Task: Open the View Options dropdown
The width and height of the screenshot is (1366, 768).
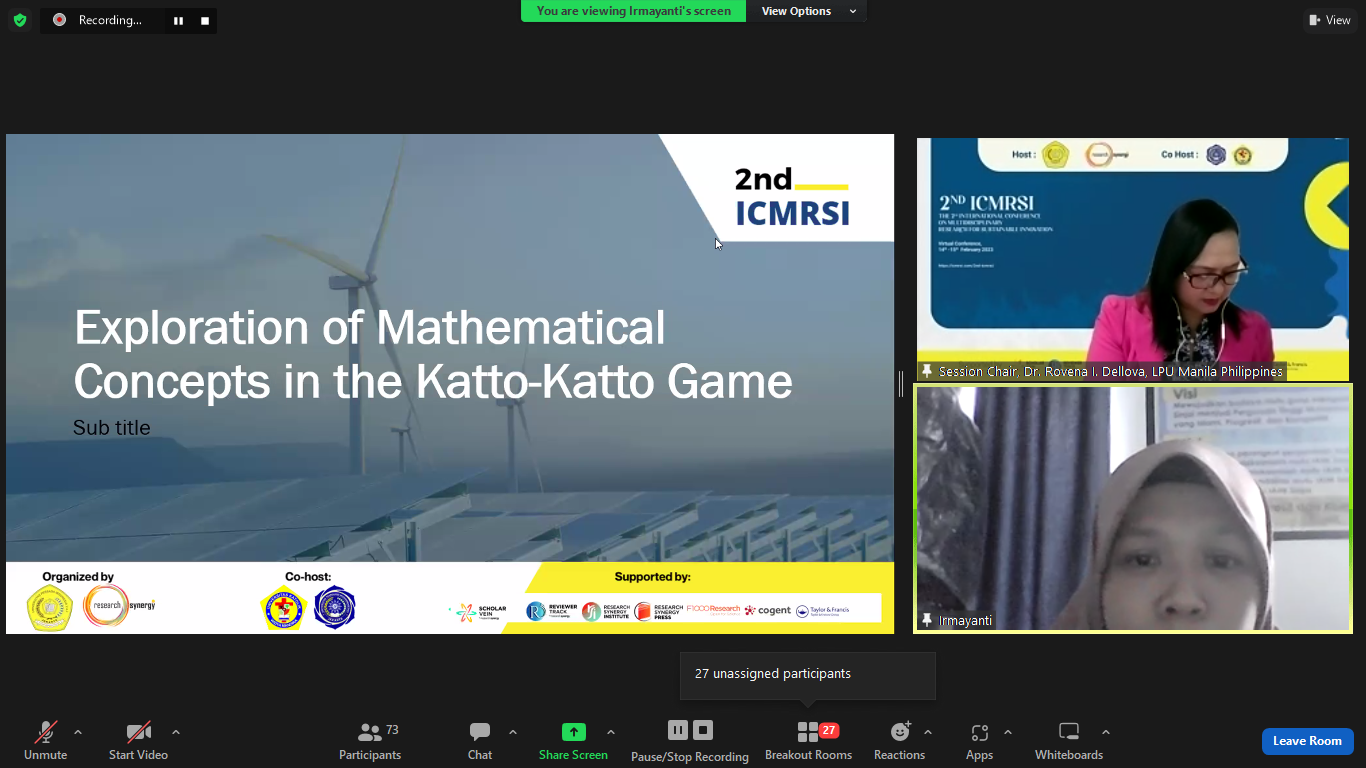Action: (808, 11)
